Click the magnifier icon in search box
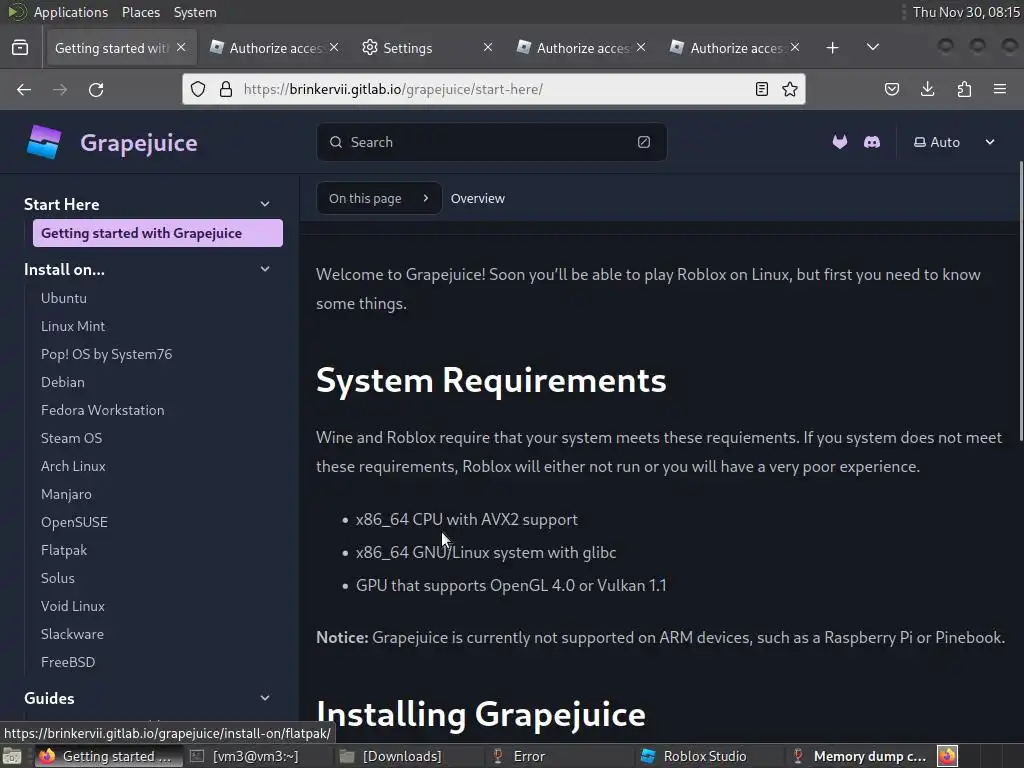 (x=336, y=142)
